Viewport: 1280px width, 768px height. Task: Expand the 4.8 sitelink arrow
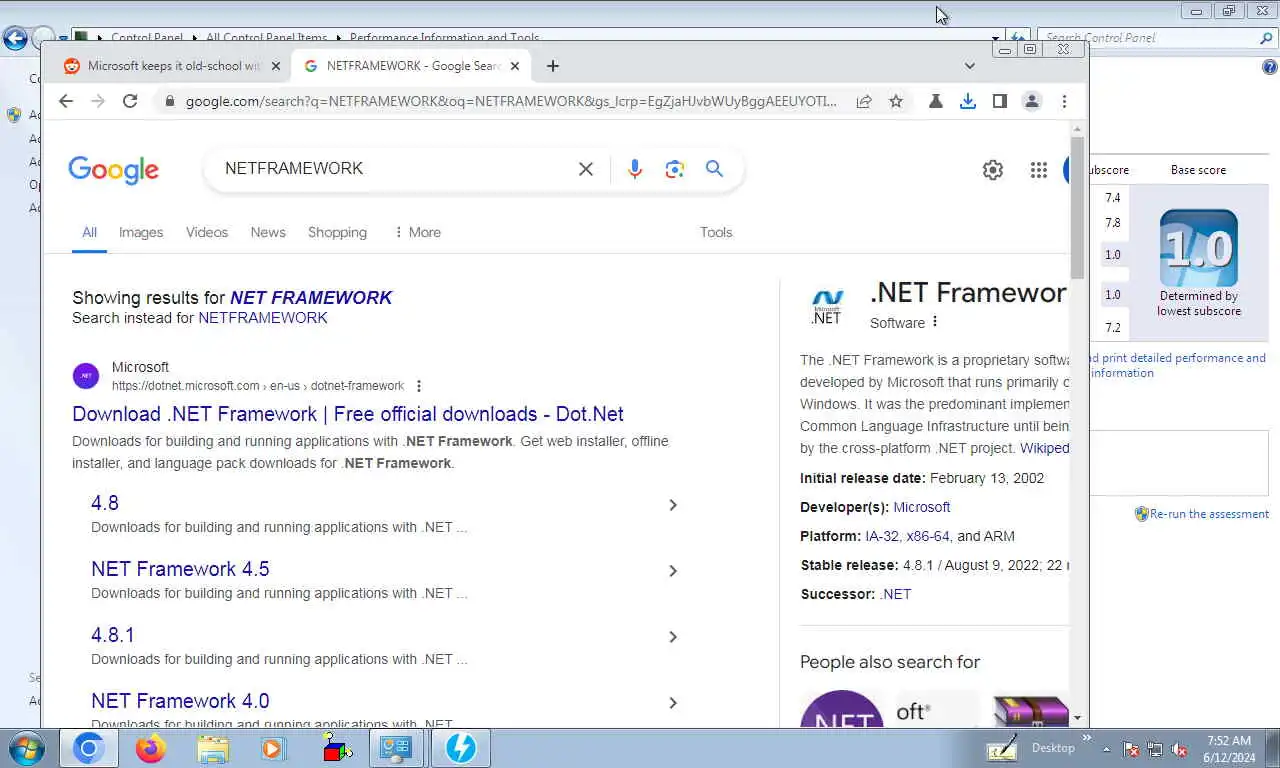coord(673,505)
